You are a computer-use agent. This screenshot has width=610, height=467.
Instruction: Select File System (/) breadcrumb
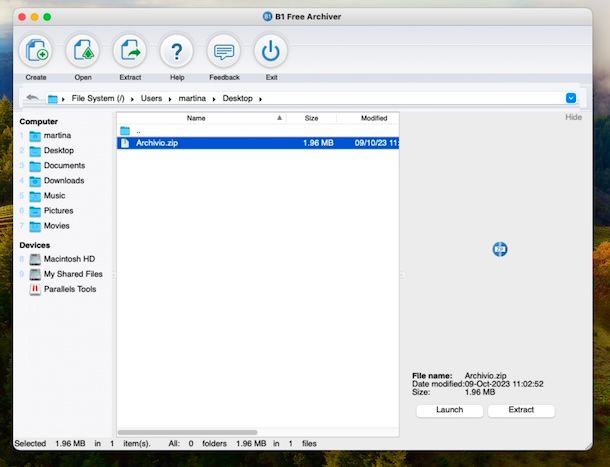coord(98,98)
